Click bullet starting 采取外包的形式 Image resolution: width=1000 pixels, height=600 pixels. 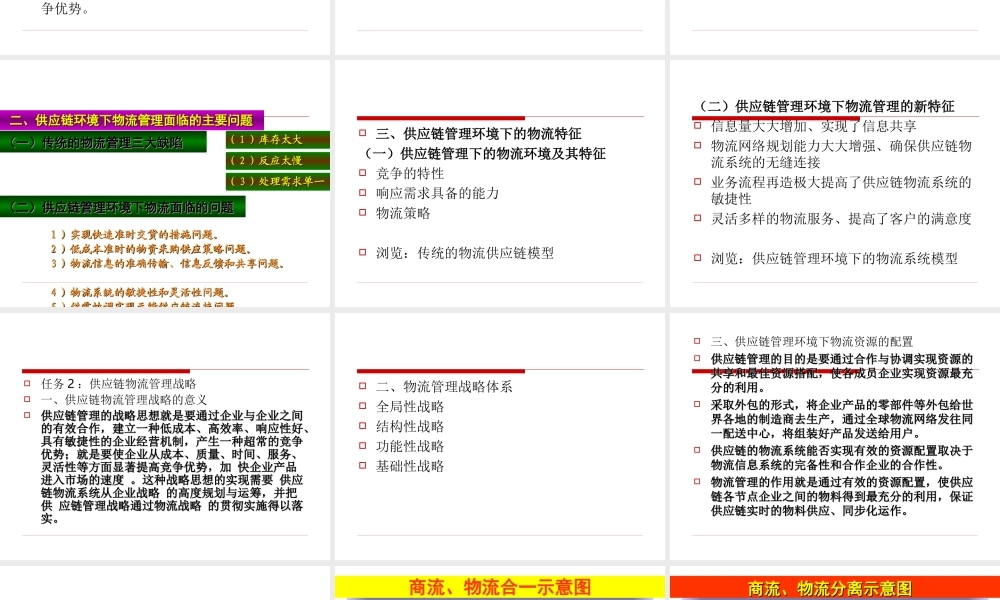842,419
